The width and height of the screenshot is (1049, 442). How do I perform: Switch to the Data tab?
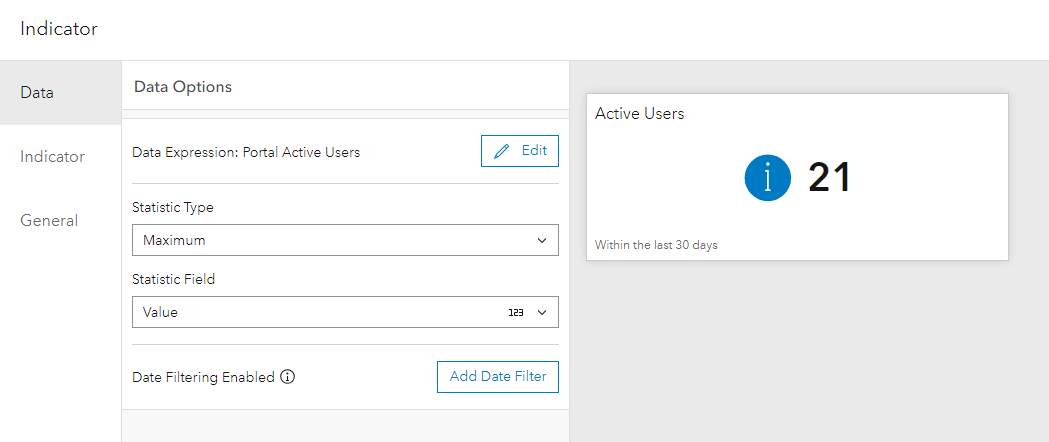click(x=37, y=93)
